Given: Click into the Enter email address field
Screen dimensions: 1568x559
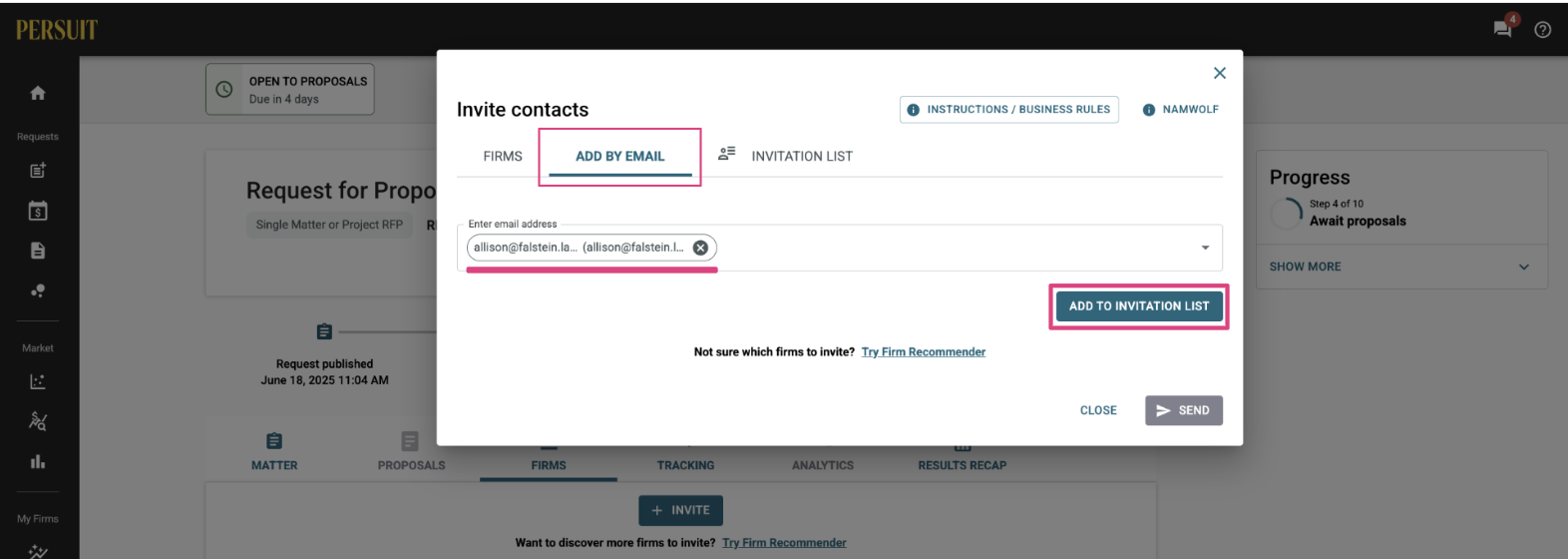Looking at the screenshot, I should coord(840,248).
